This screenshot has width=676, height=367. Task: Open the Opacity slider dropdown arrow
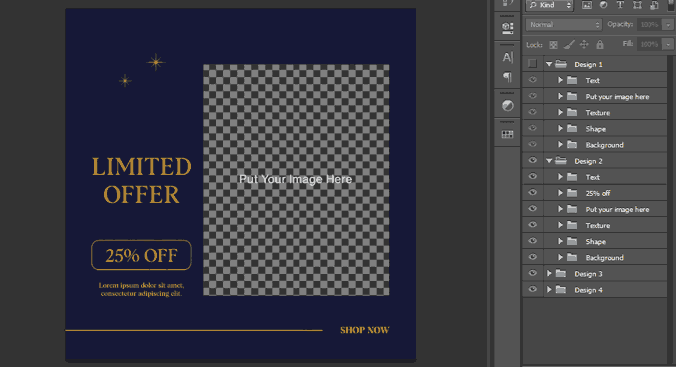point(668,25)
